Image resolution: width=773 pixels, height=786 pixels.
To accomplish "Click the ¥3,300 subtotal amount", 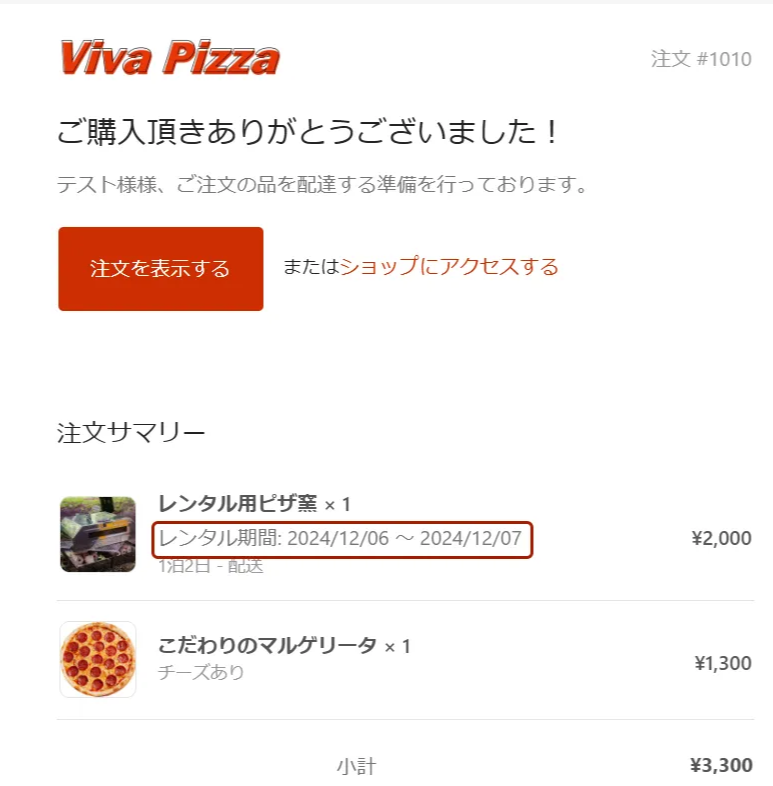I will coord(721,766).
